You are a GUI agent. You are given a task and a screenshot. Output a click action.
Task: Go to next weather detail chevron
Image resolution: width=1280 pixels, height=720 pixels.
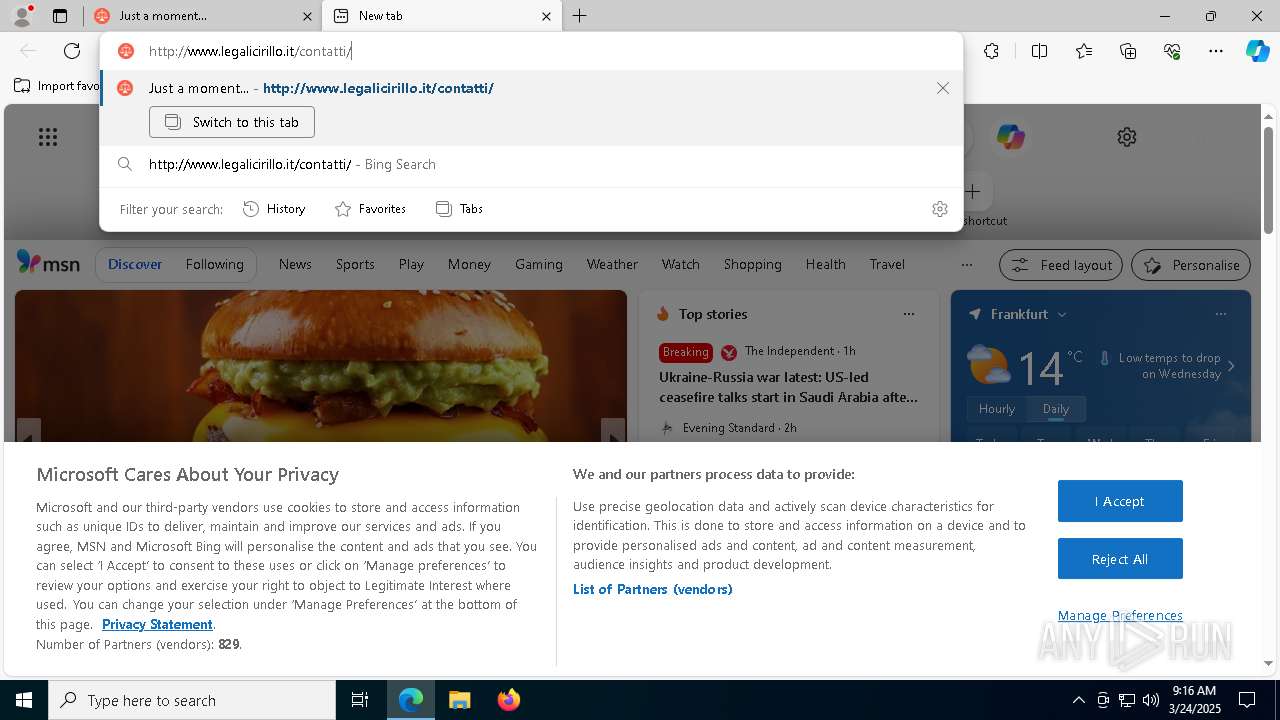coord(1231,366)
